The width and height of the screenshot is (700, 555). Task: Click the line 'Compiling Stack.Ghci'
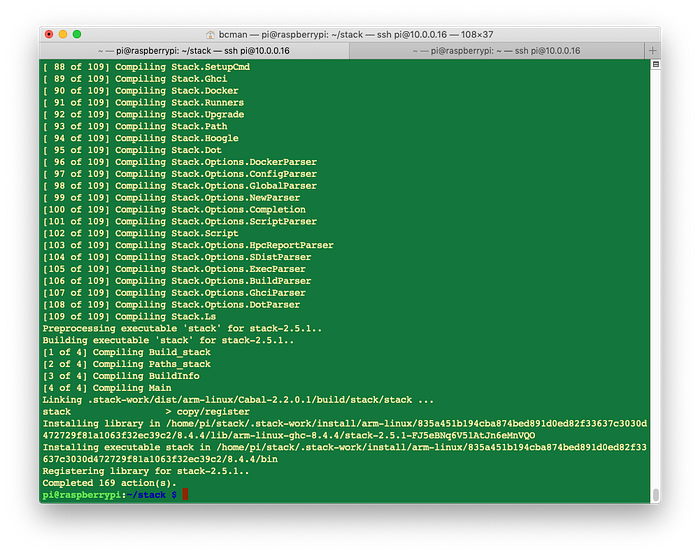(x=135, y=79)
